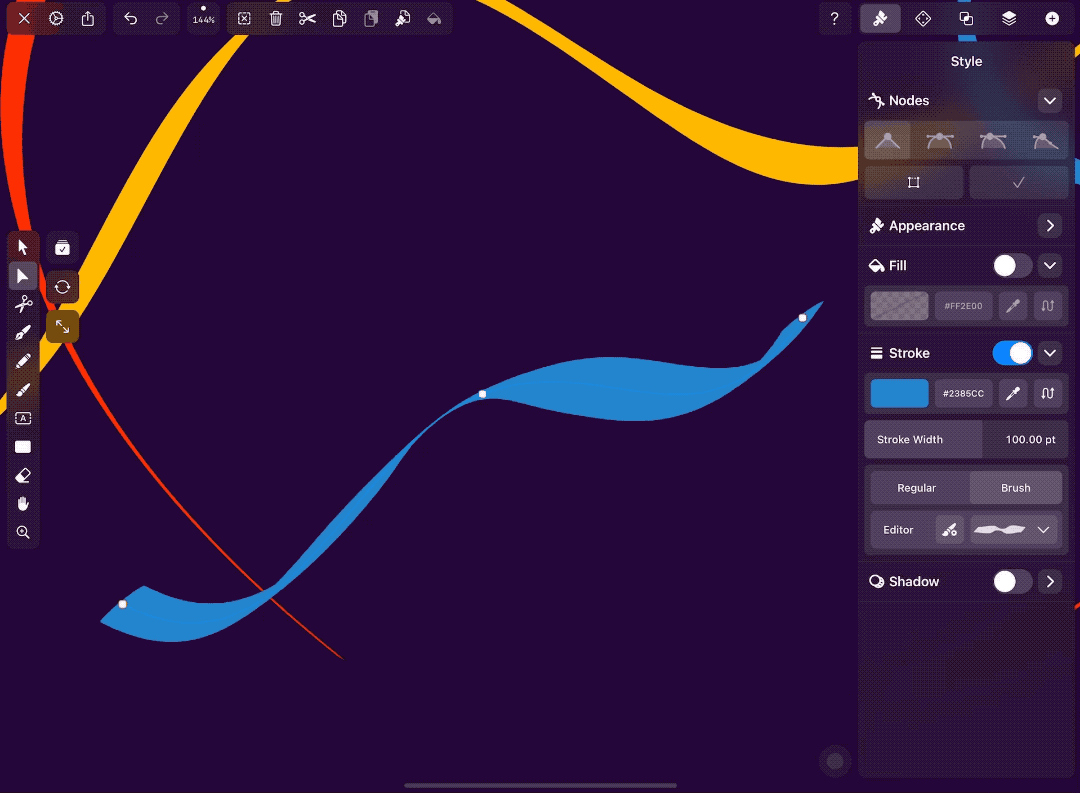1080x793 pixels.
Task: Tap the blue stroke color swatch
Action: coord(898,393)
